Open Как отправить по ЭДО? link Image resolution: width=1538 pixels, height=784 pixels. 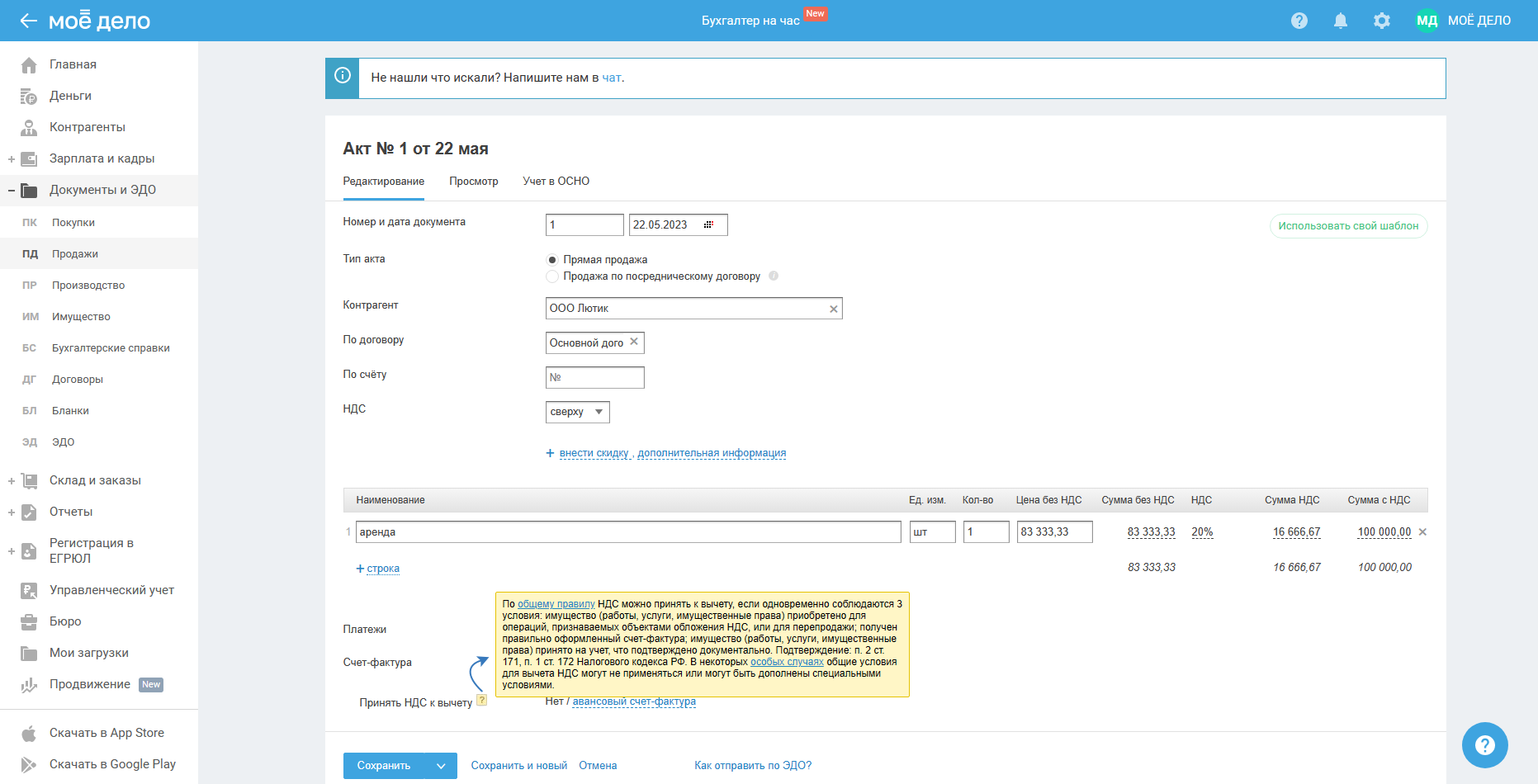(753, 766)
